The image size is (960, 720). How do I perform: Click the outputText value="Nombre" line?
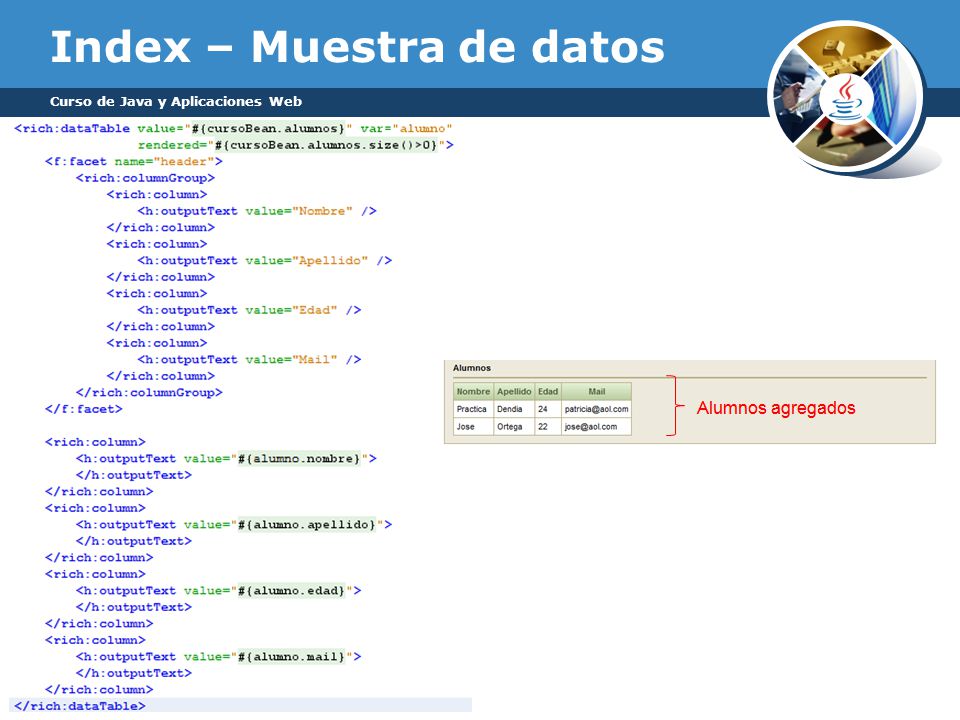pyautogui.click(x=257, y=211)
